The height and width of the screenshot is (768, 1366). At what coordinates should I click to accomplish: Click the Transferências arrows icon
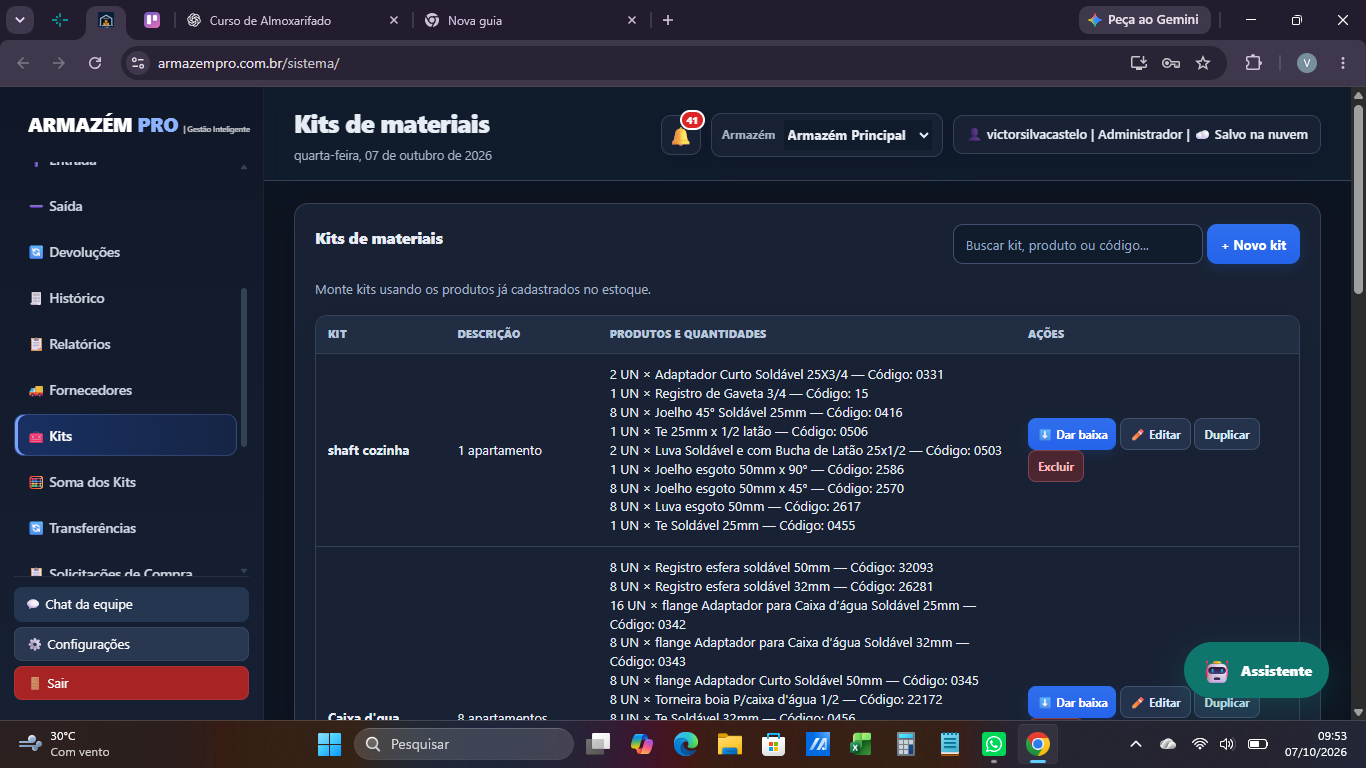pos(36,528)
